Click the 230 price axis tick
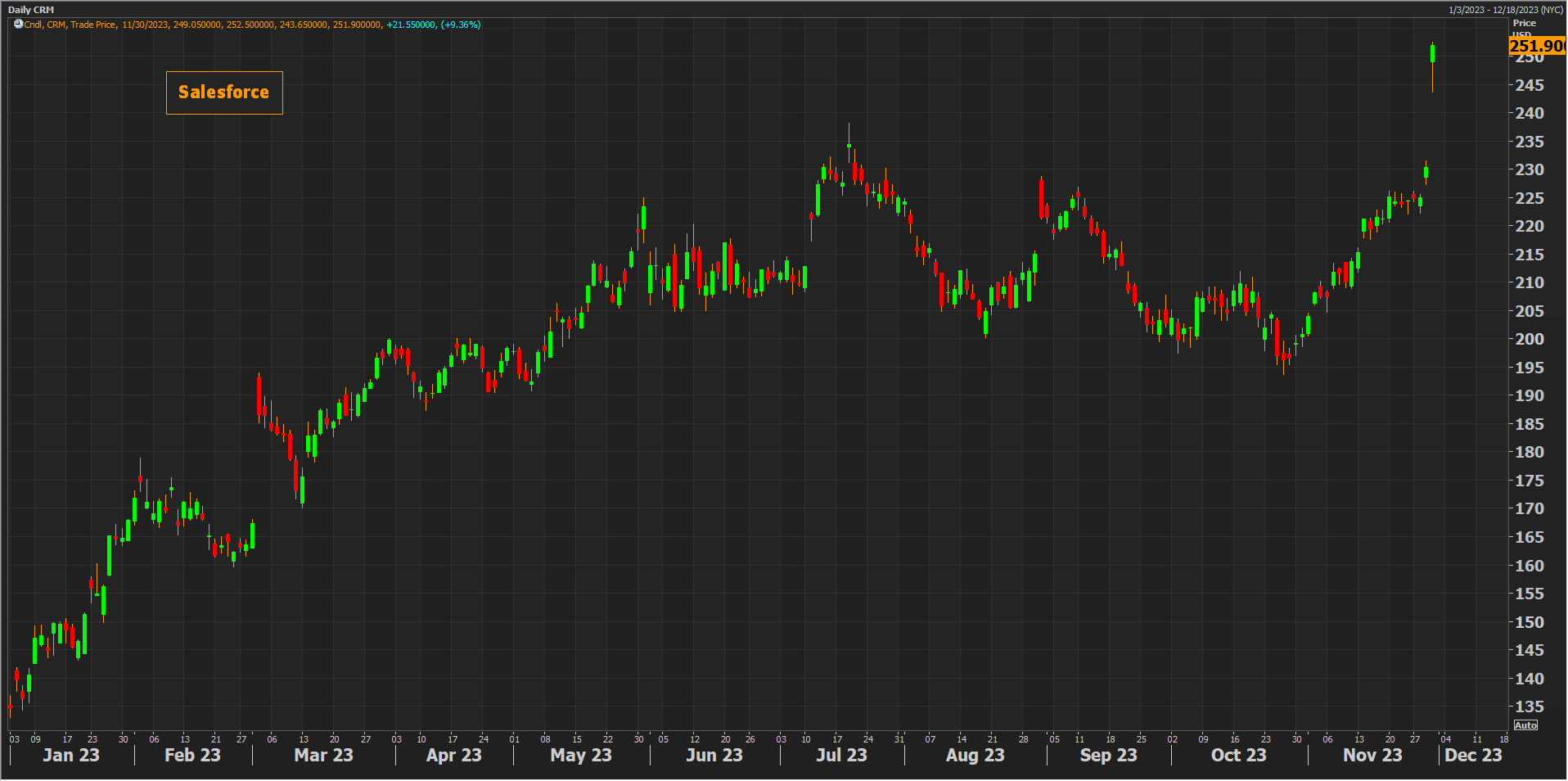The height and width of the screenshot is (781, 1568). 1529,169
